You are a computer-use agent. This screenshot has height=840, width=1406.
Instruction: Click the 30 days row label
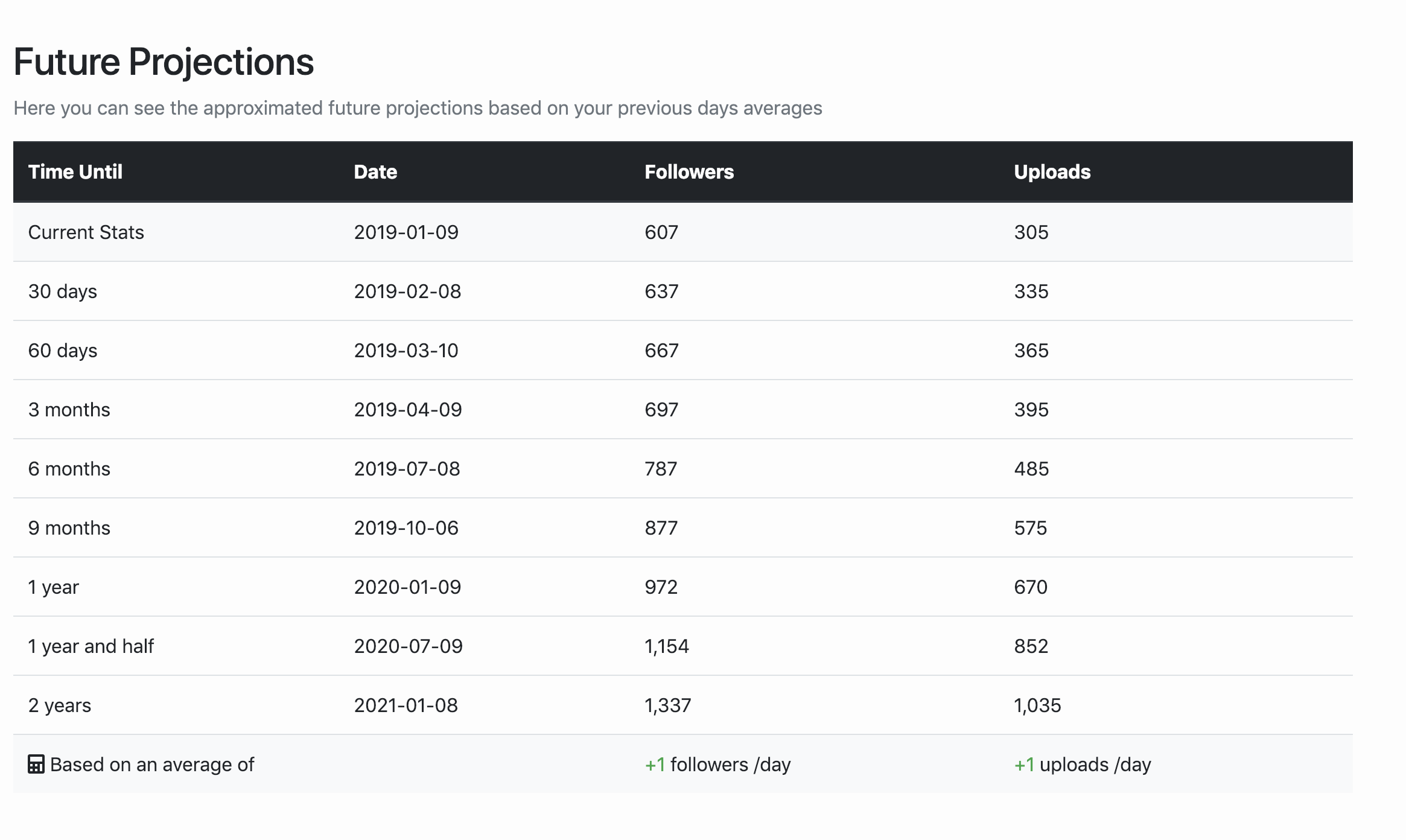point(62,291)
